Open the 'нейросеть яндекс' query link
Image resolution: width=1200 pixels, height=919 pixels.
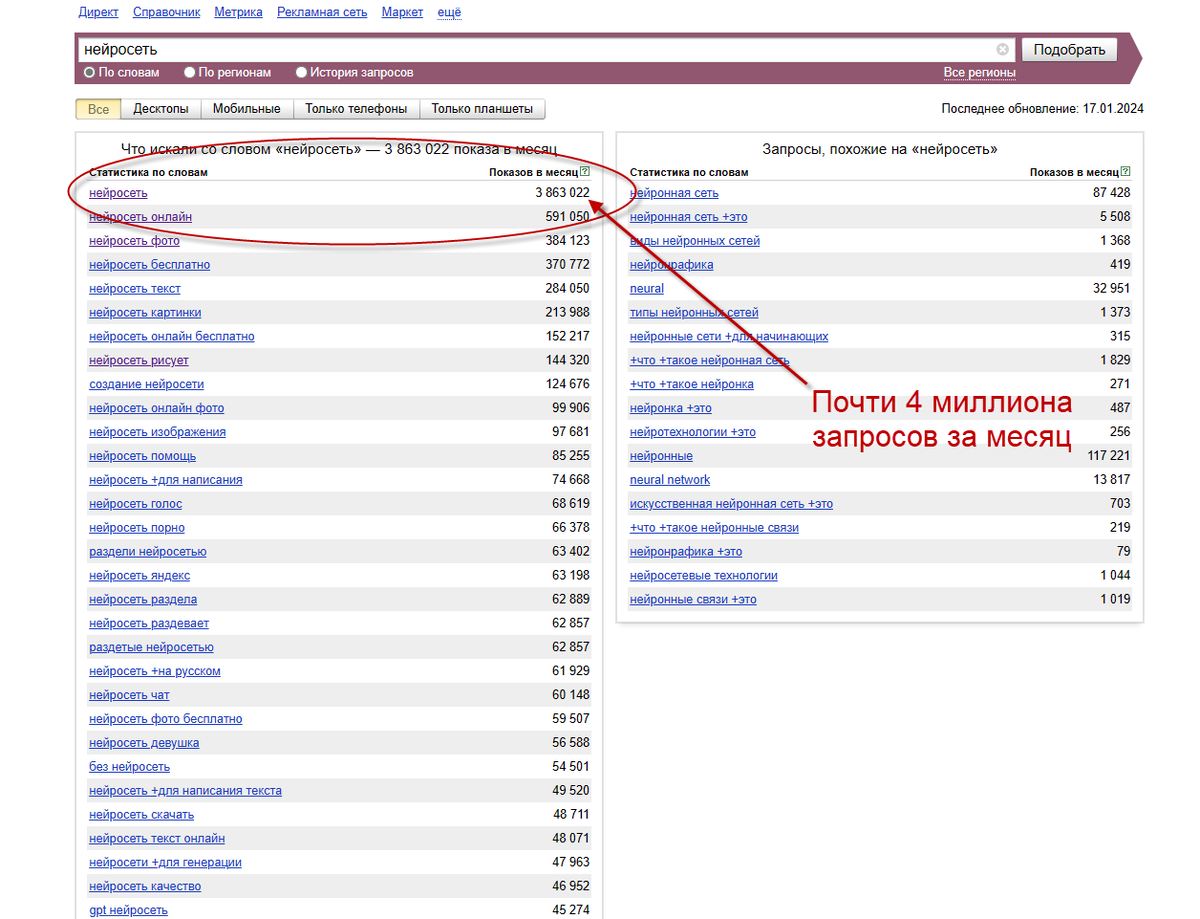pos(139,576)
